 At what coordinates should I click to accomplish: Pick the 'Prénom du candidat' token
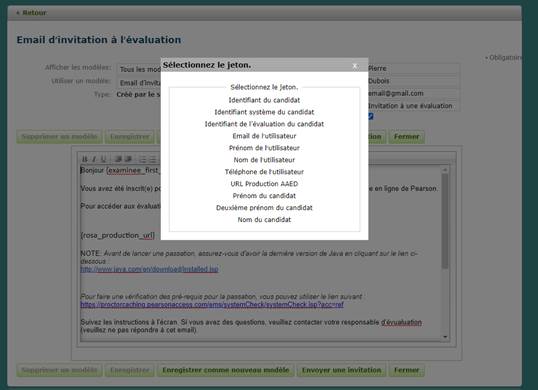click(x=264, y=196)
